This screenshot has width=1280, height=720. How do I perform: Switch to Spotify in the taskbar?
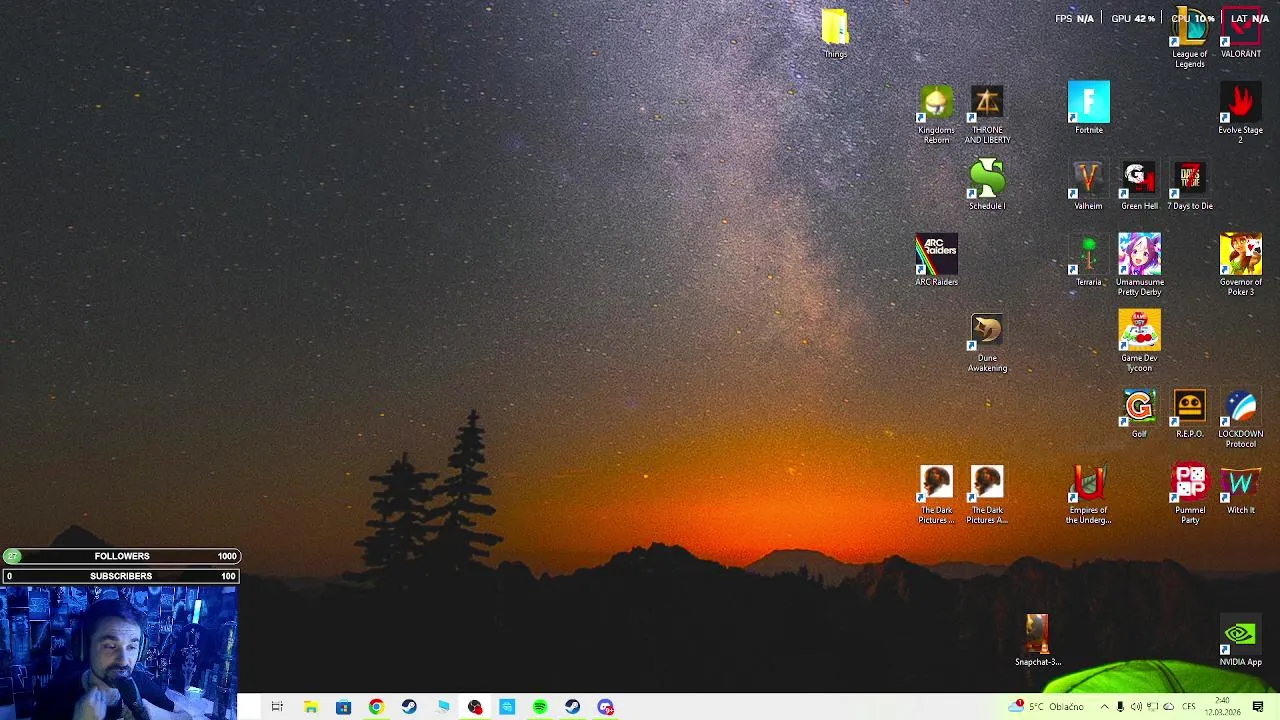pos(540,707)
